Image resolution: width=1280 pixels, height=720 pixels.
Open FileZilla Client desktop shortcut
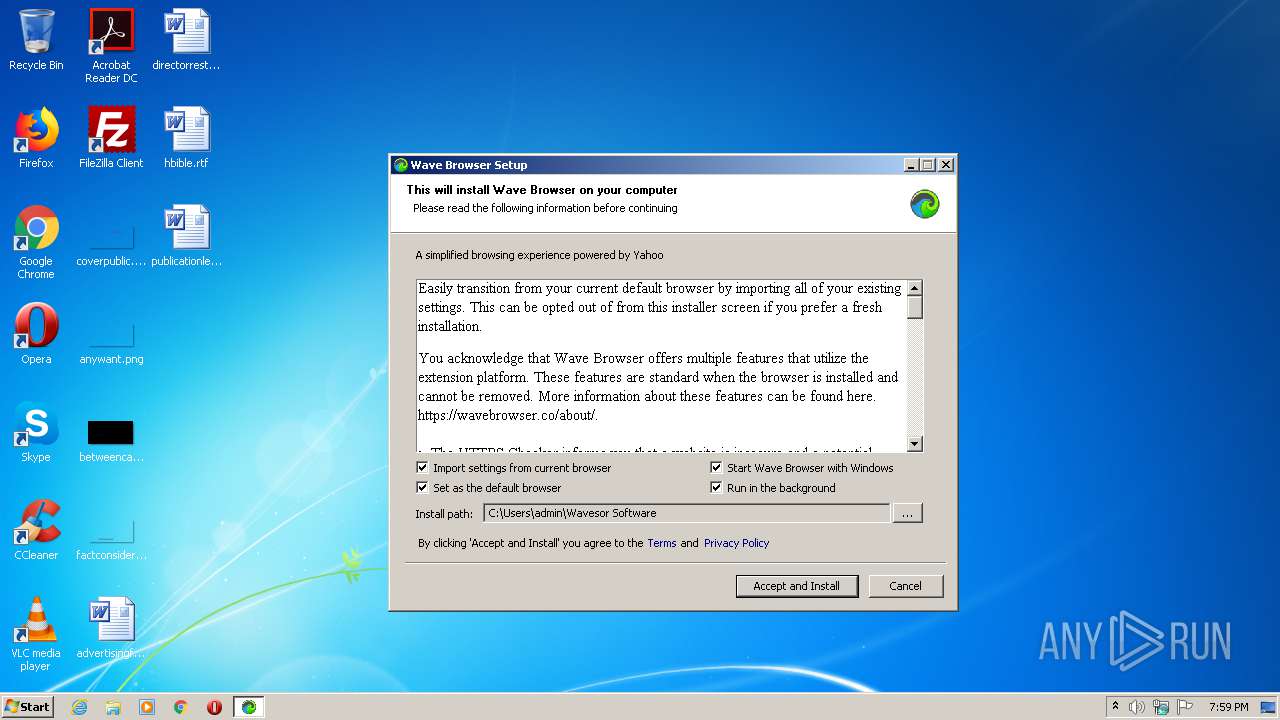tap(111, 138)
